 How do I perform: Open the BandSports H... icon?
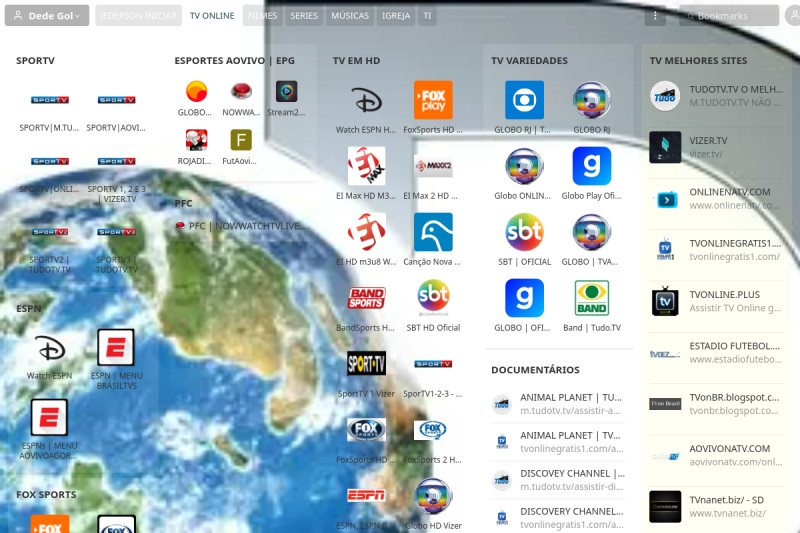366,298
